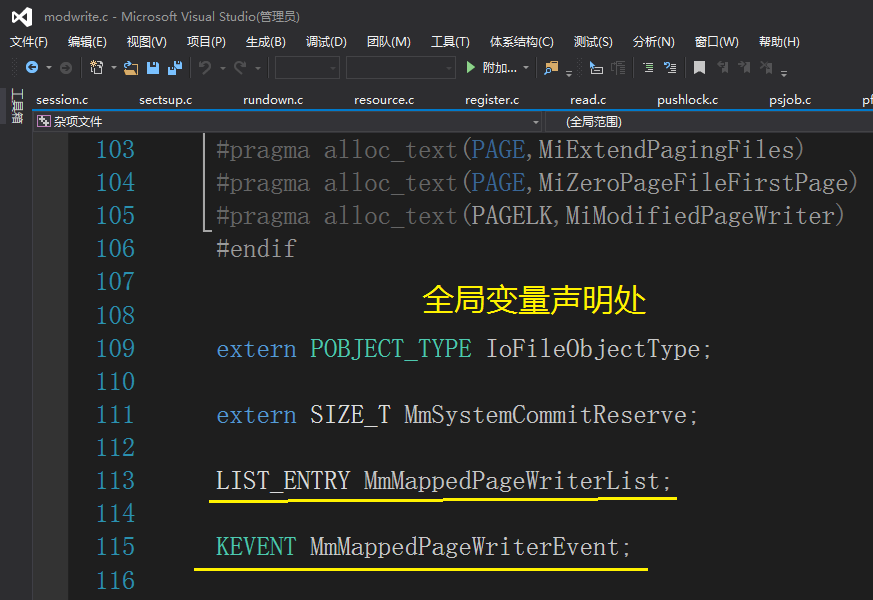Click the quick info toolbar icon next to search
Image resolution: width=873 pixels, height=600 pixels.
[596, 68]
